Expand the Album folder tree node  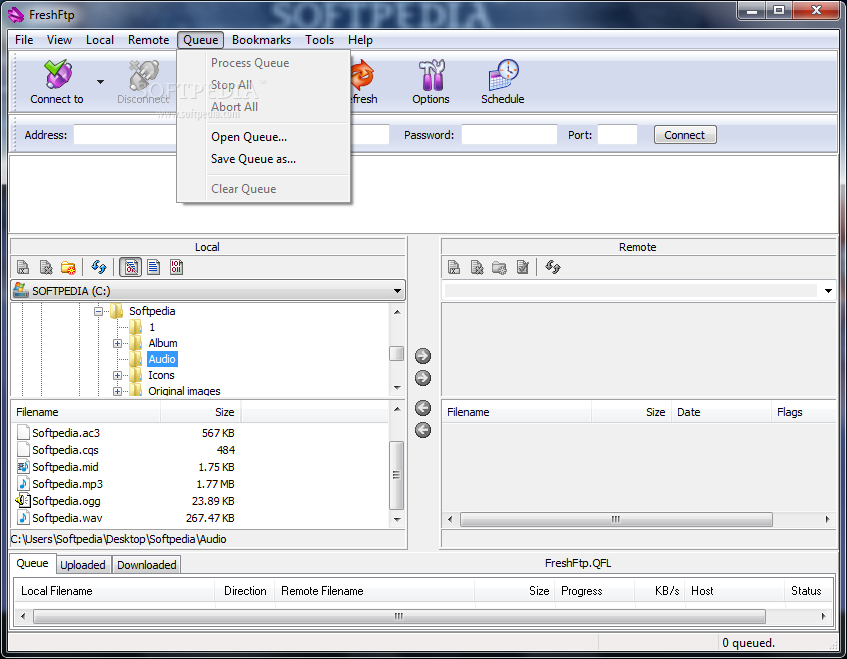(x=117, y=343)
